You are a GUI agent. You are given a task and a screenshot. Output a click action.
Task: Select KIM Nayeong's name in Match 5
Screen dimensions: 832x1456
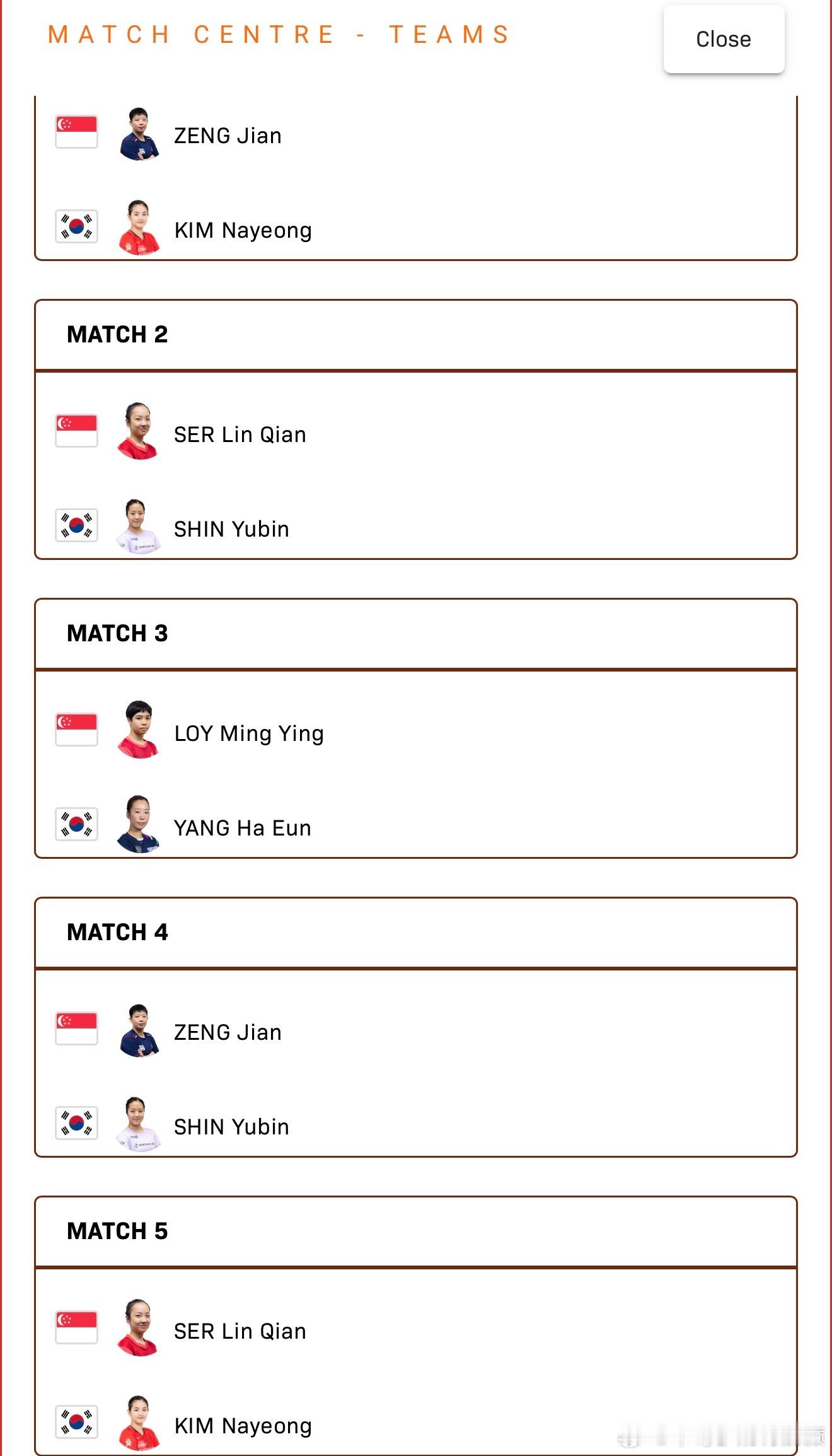coord(243,1426)
